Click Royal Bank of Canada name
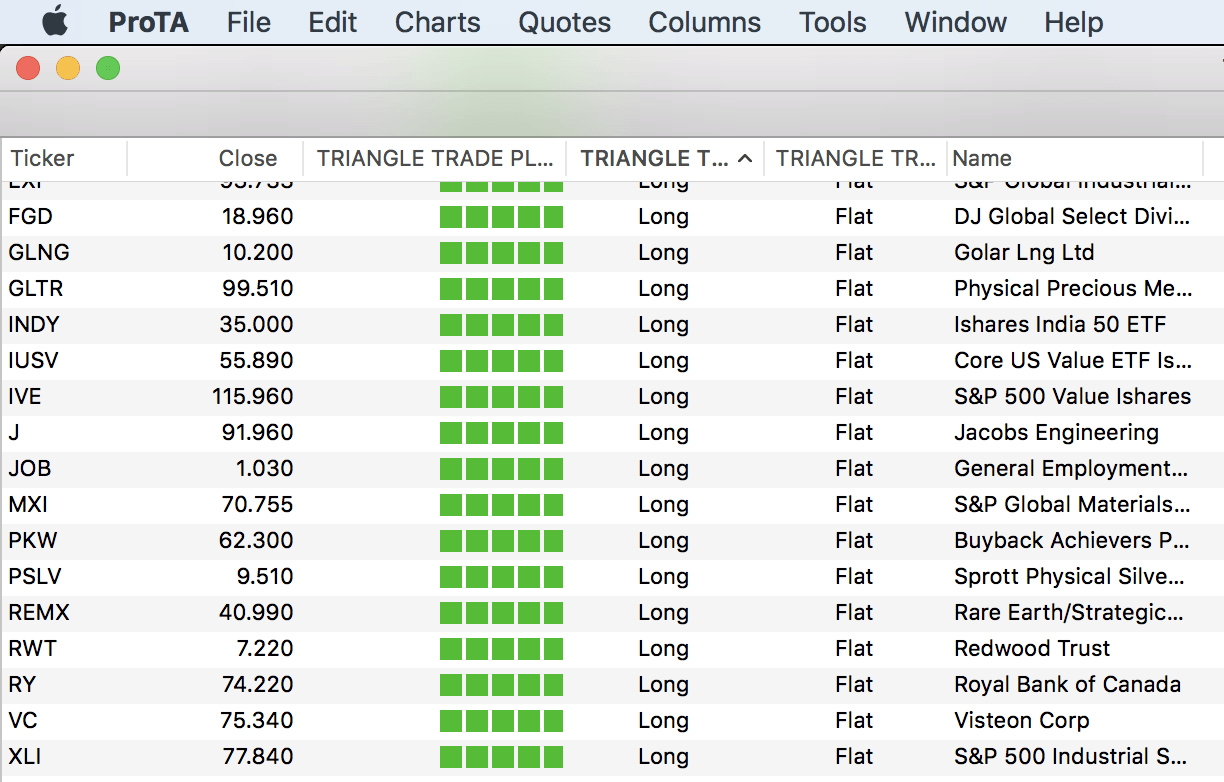The width and height of the screenshot is (1224, 782). click(1068, 684)
